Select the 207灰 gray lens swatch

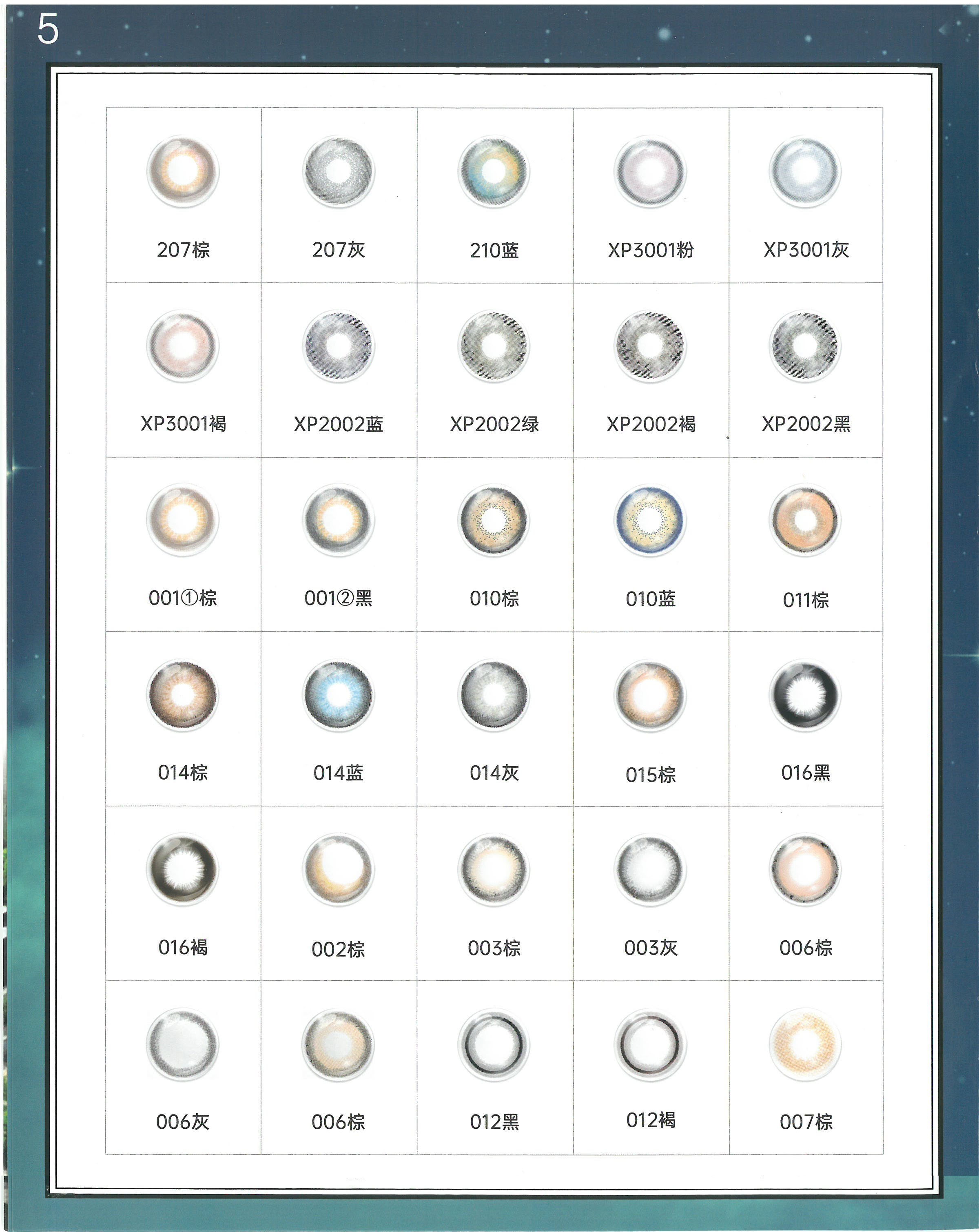[338, 171]
